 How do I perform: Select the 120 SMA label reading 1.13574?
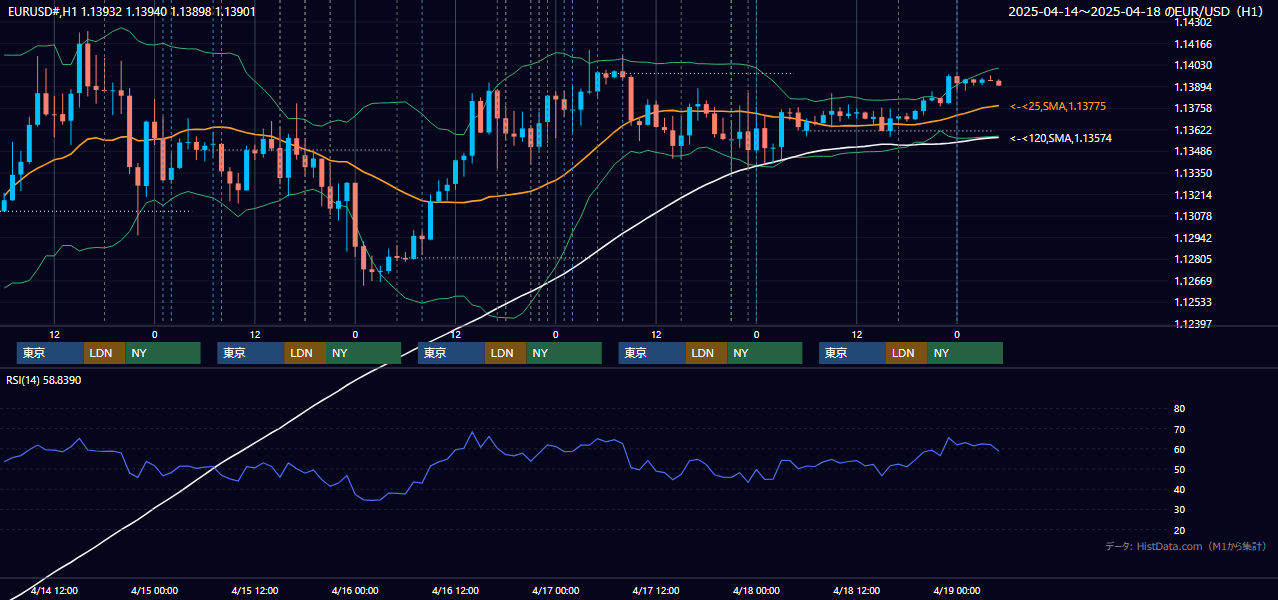(x=1060, y=138)
